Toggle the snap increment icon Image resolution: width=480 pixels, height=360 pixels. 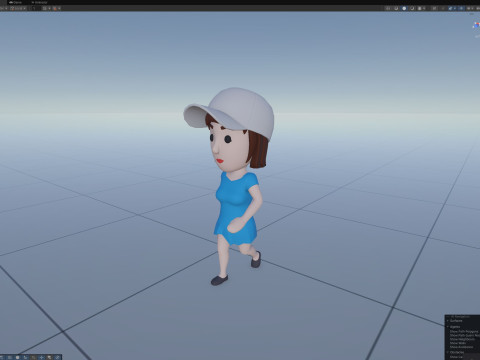point(55,8)
